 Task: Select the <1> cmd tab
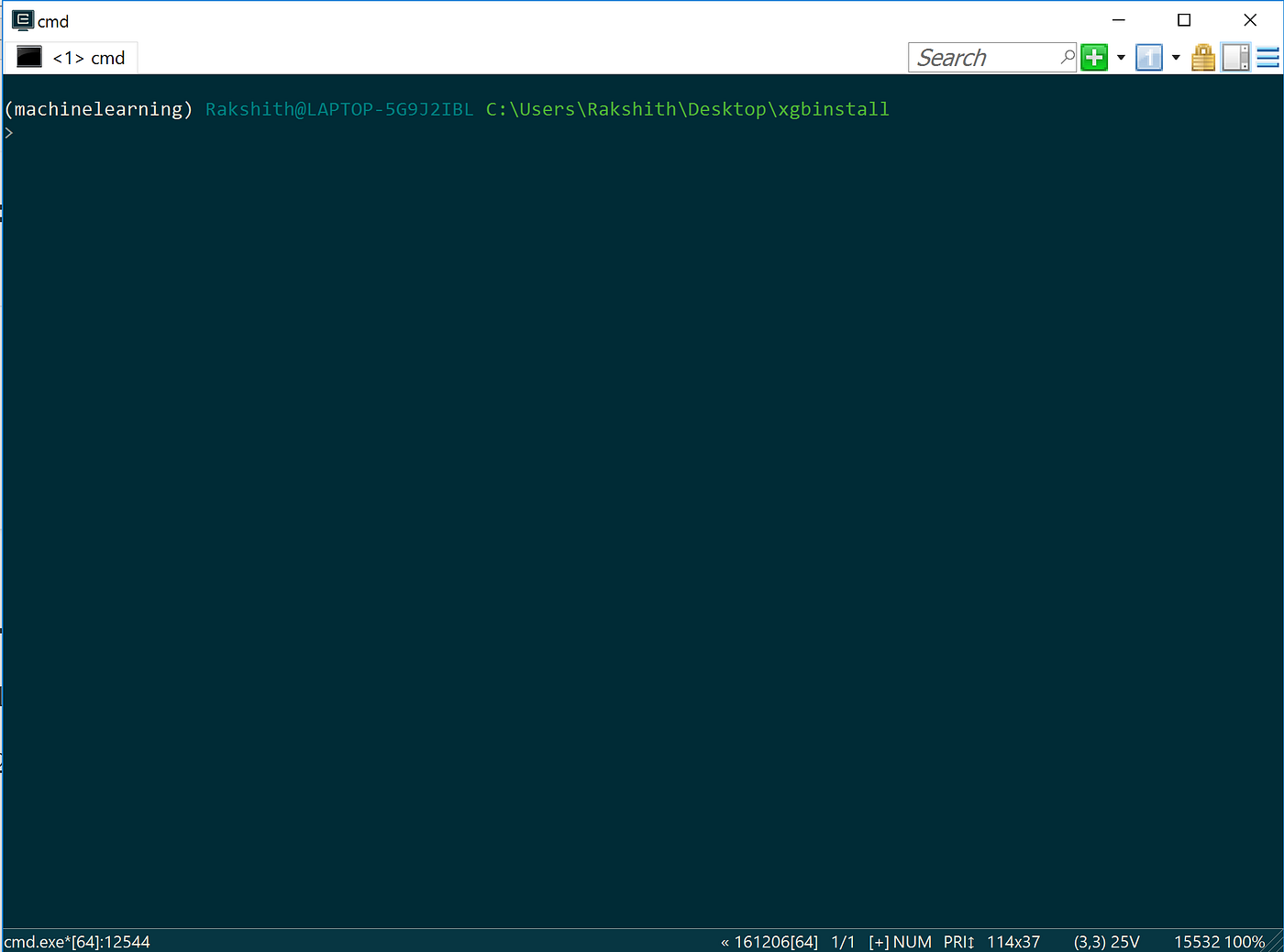tap(72, 58)
